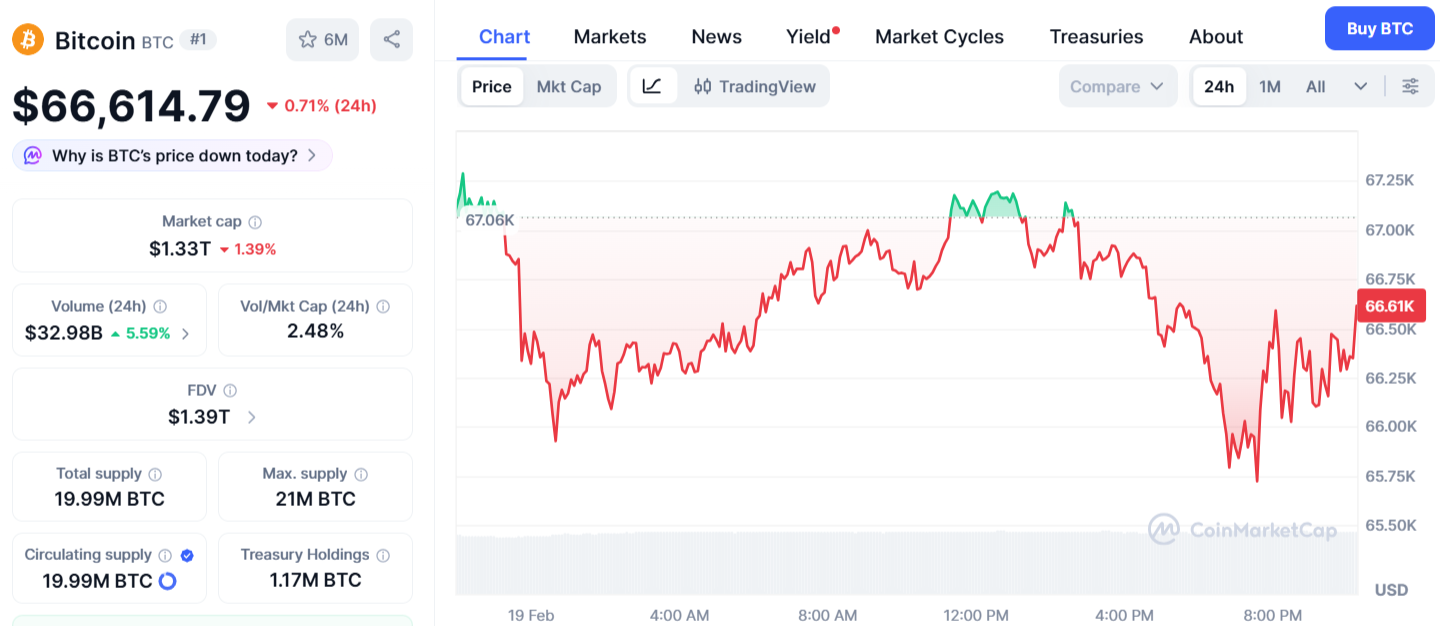This screenshot has width=1440, height=626.
Task: Click the Buy BTC button
Action: tap(1379, 28)
